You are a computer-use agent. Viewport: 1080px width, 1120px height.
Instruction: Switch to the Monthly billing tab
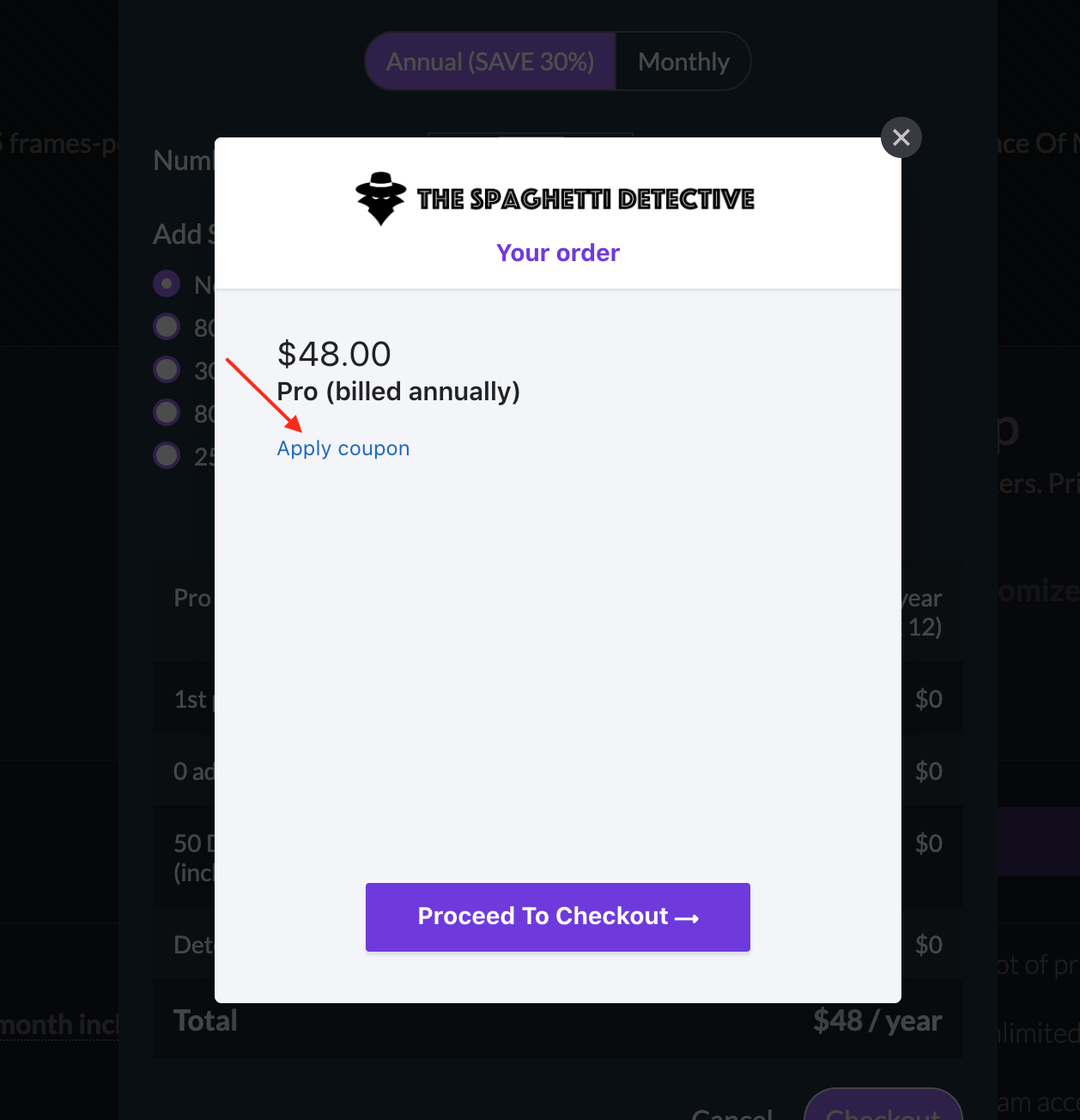683,62
